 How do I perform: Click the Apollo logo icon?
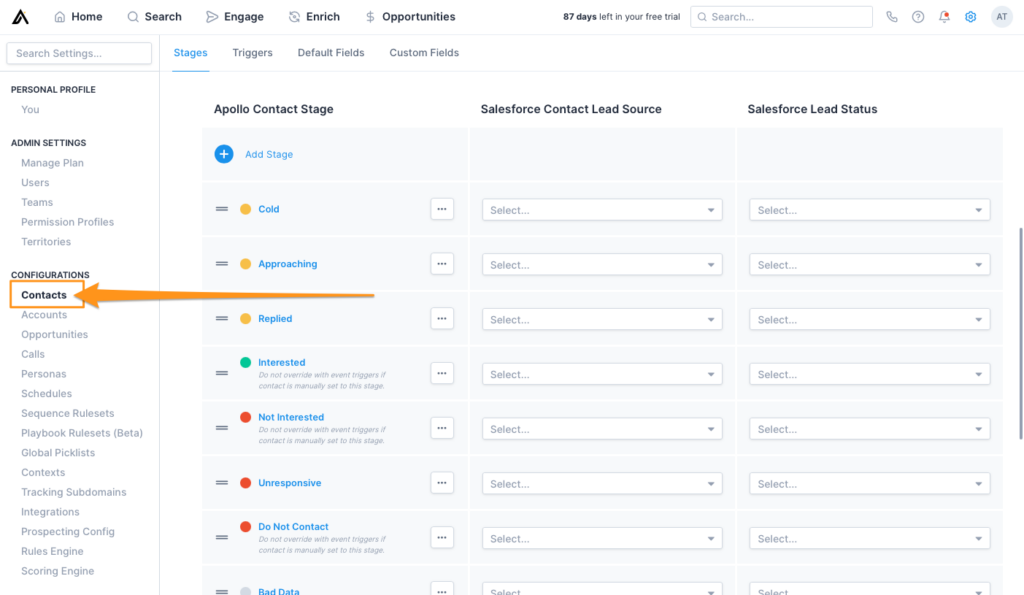click(20, 16)
